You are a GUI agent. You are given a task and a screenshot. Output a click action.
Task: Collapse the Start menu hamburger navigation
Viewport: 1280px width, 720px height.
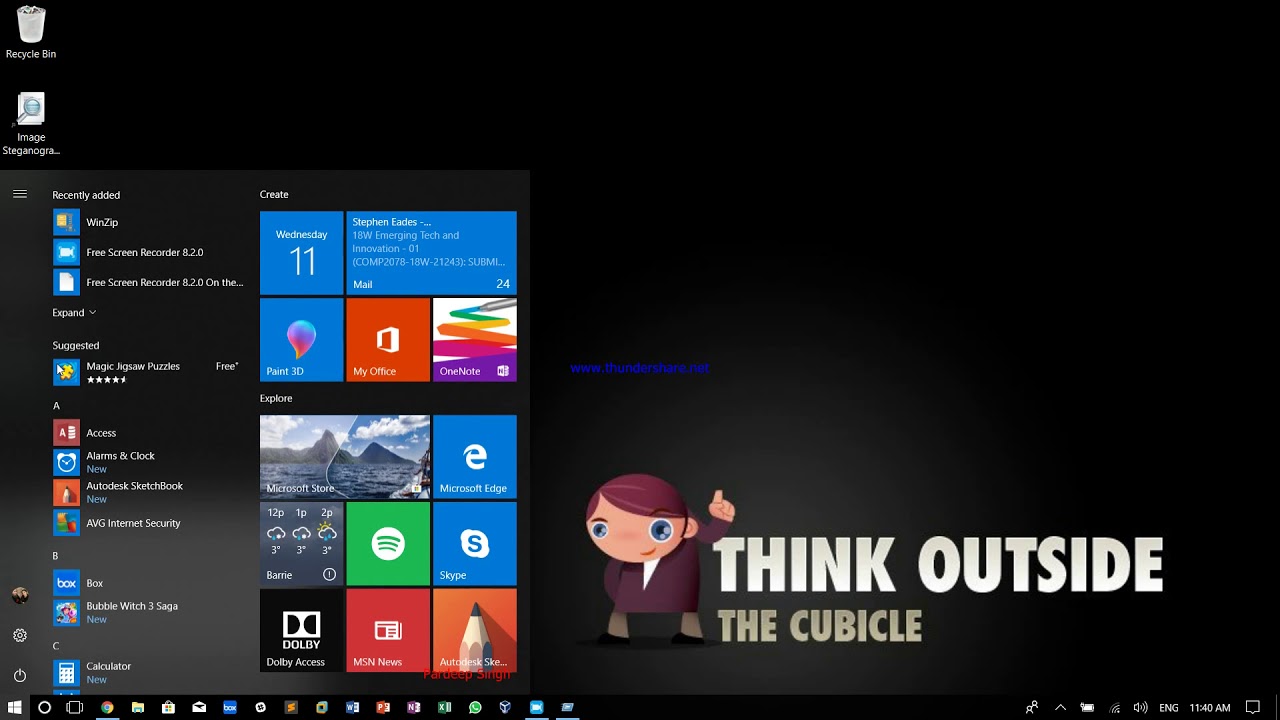coord(20,194)
